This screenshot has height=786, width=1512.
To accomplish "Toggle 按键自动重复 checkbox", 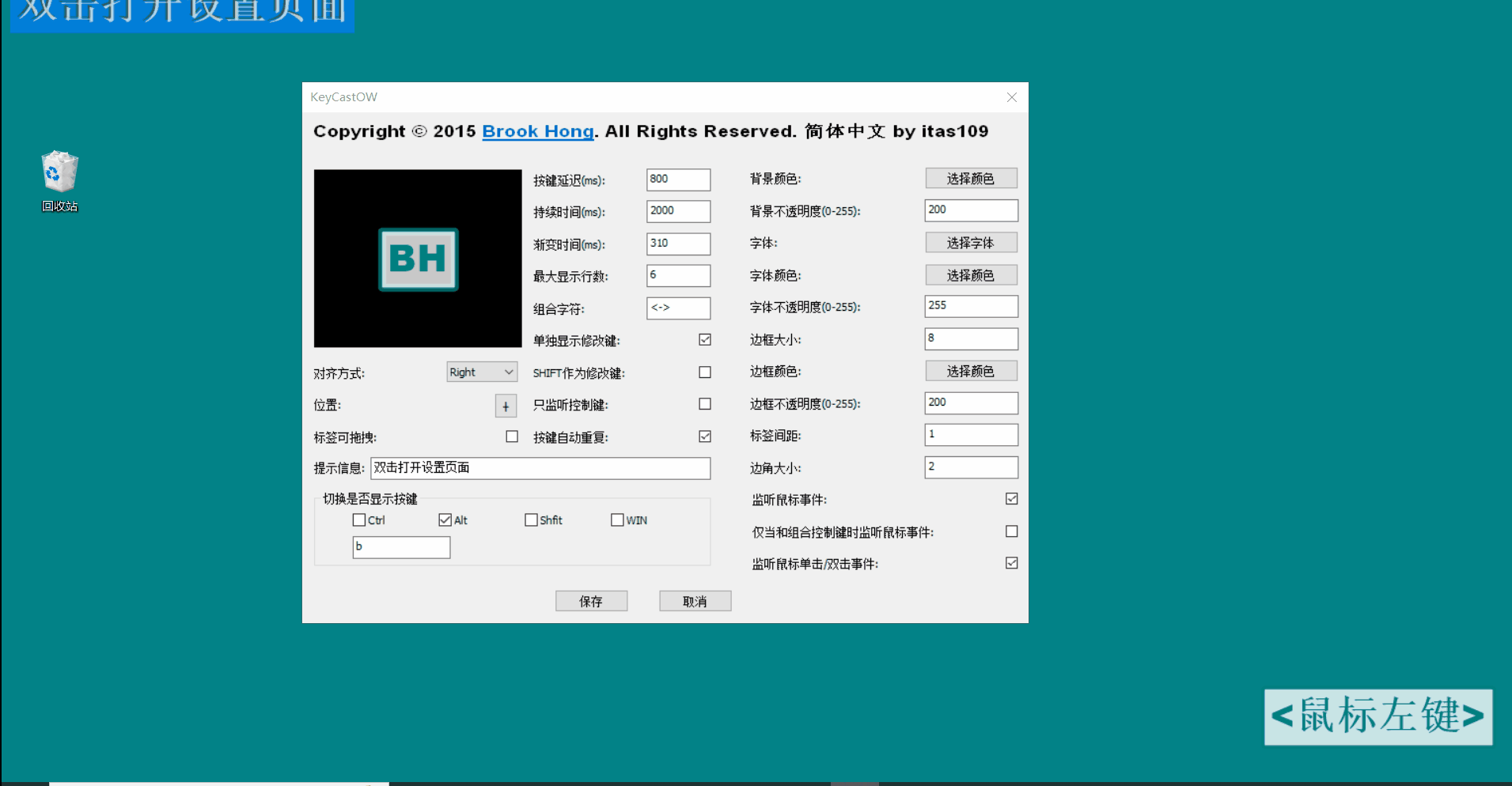I will [x=705, y=436].
